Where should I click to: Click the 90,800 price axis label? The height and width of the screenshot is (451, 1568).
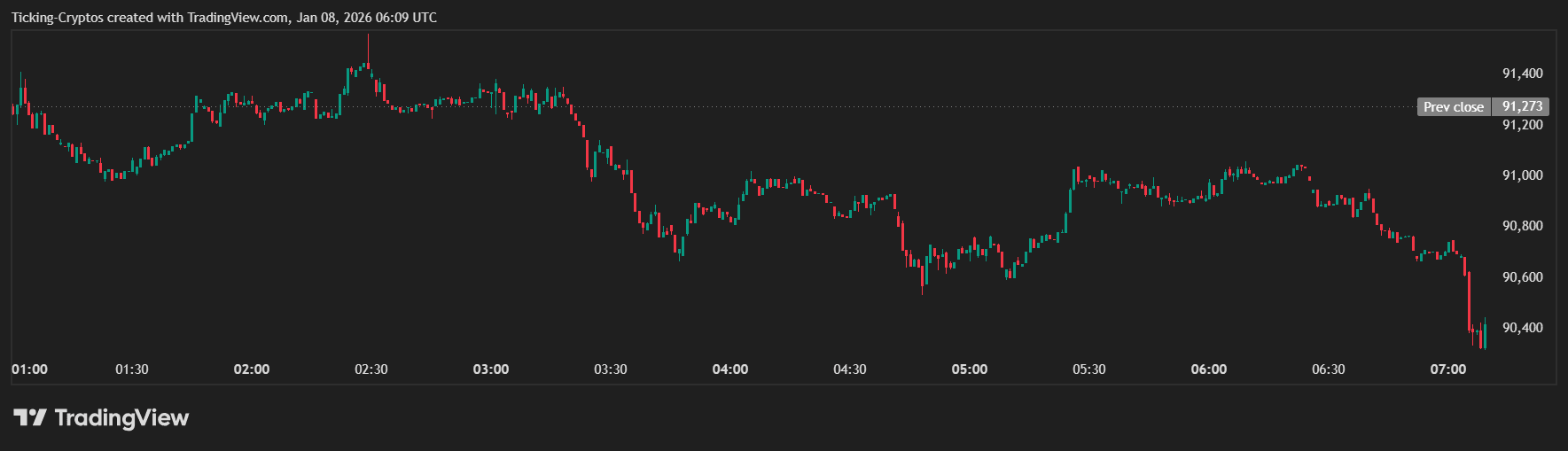coord(1522,226)
